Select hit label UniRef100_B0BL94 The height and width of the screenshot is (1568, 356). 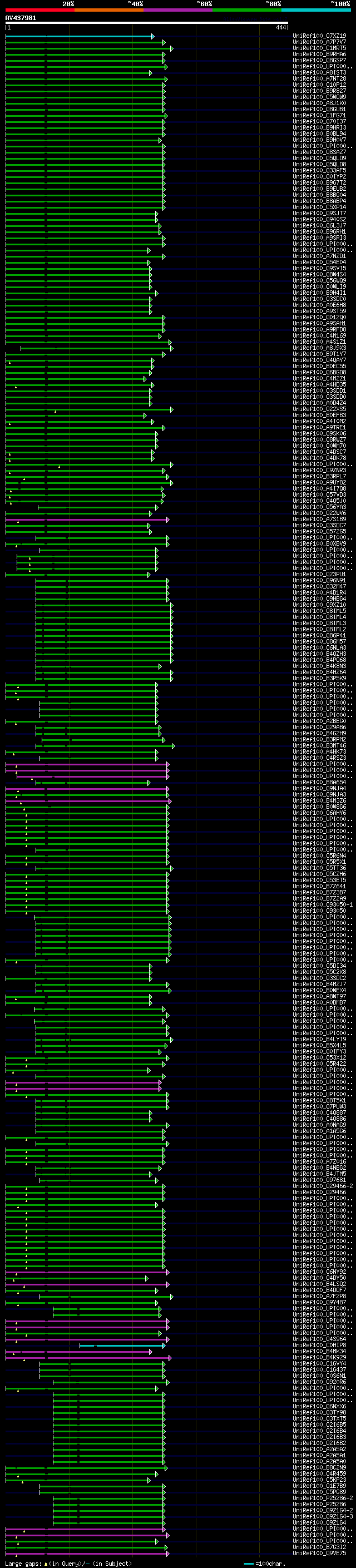(x=319, y=134)
